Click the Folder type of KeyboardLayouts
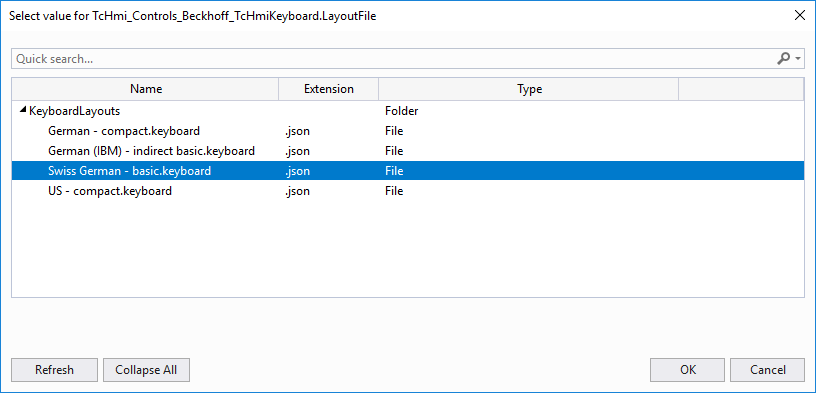This screenshot has height=393, width=816. pos(402,111)
